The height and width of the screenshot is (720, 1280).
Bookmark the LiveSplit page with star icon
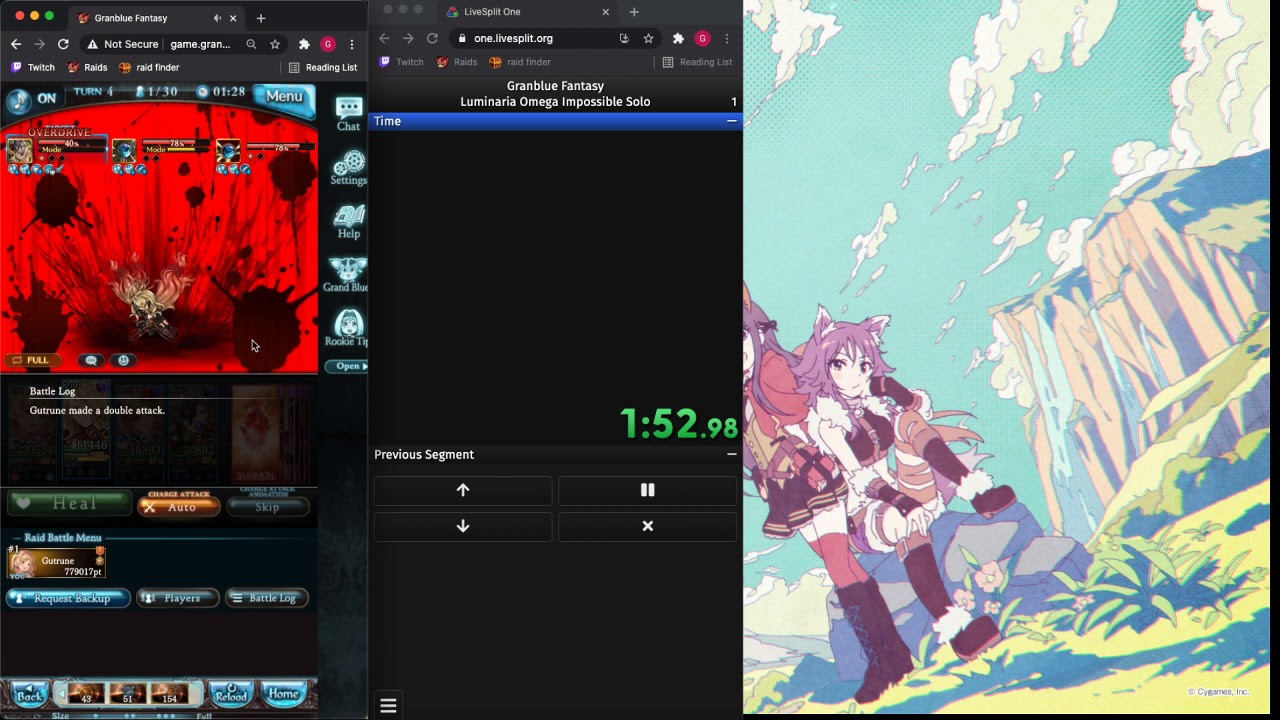(x=648, y=38)
